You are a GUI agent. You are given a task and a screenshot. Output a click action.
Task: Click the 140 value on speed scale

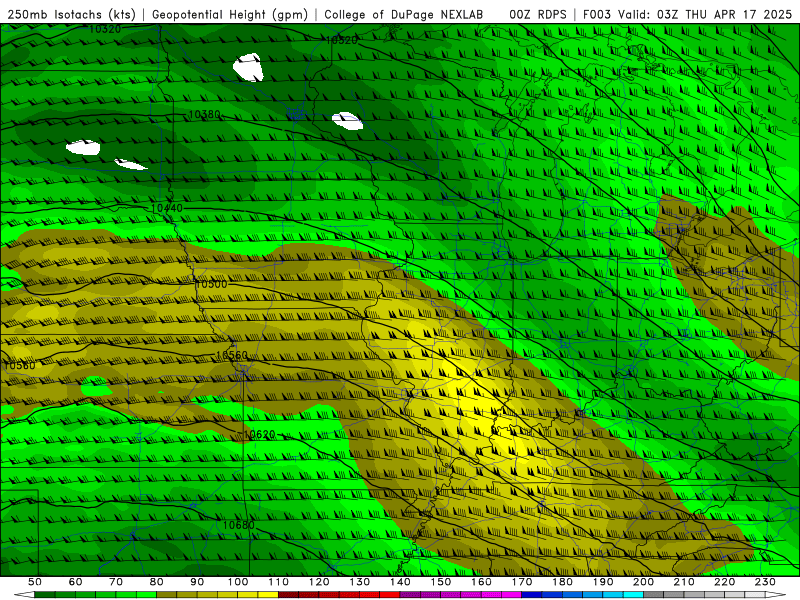tap(400, 582)
